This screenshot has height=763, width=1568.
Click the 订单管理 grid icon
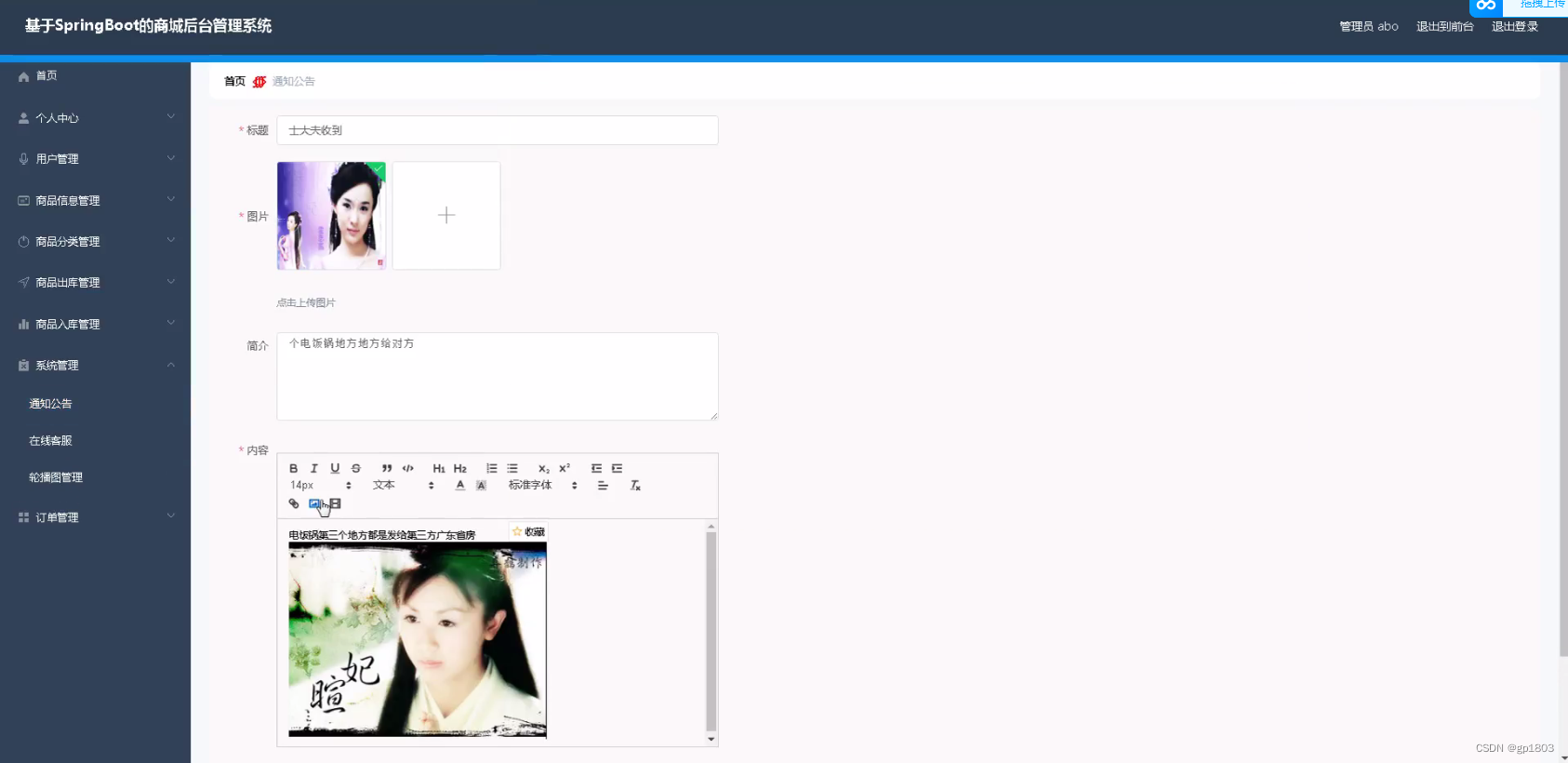[x=24, y=517]
